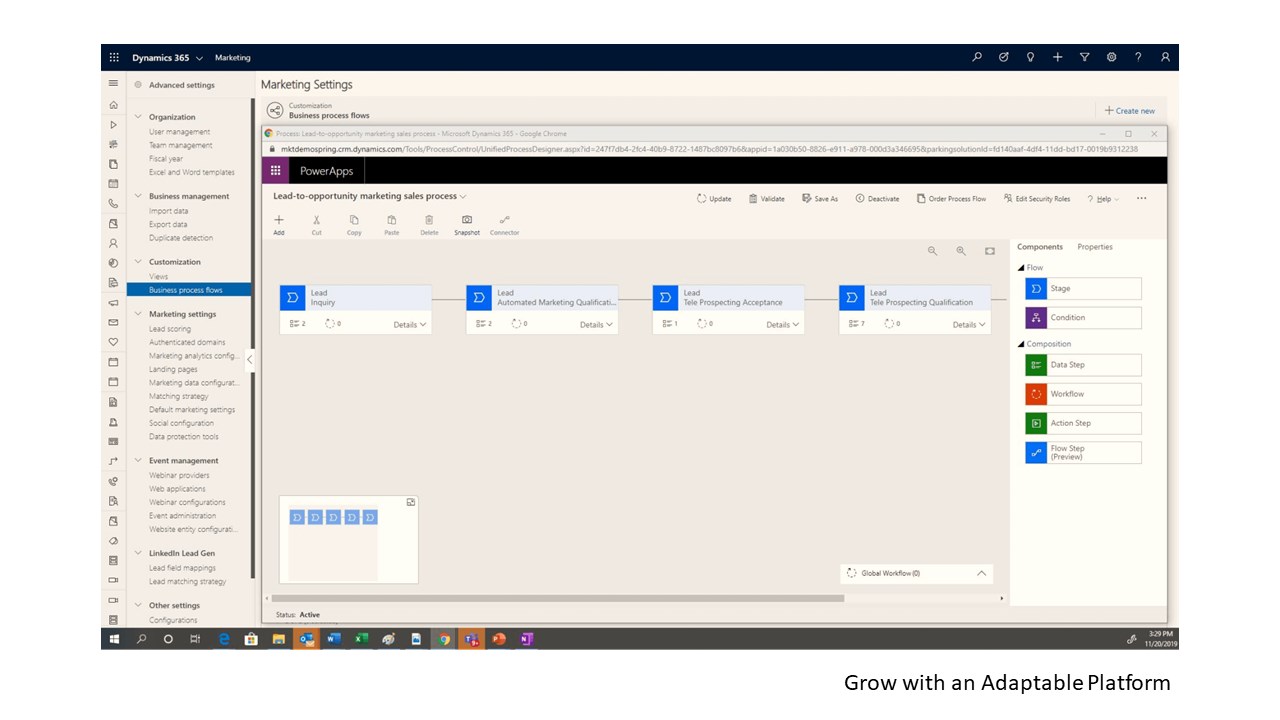The width and height of the screenshot is (1280, 720).
Task: Zoom out of the process canvas
Action: 933,252
